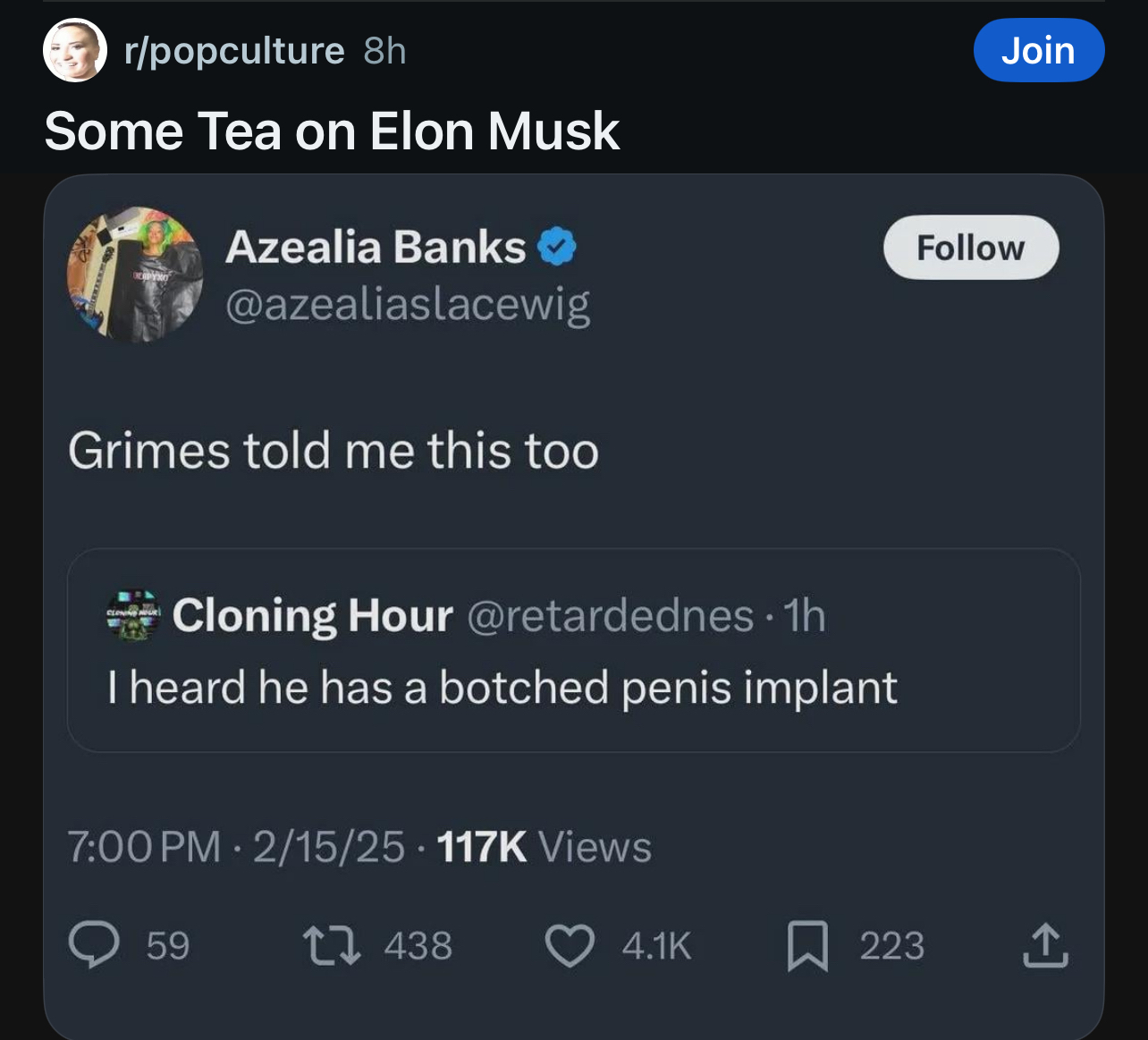The height and width of the screenshot is (1040, 1148).
Task: Tap the retweet arrows icon
Action: (332, 946)
